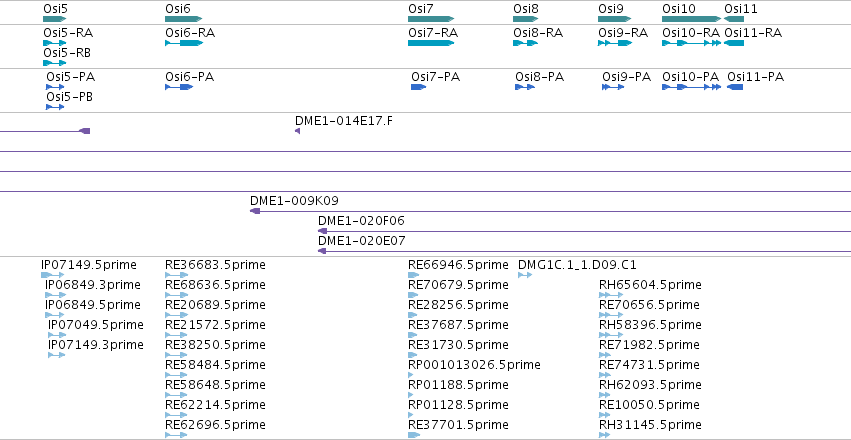Image resolution: width=851 pixels, height=440 pixels.
Task: Click the Osi9-PA protein arrows
Action: tap(613, 87)
